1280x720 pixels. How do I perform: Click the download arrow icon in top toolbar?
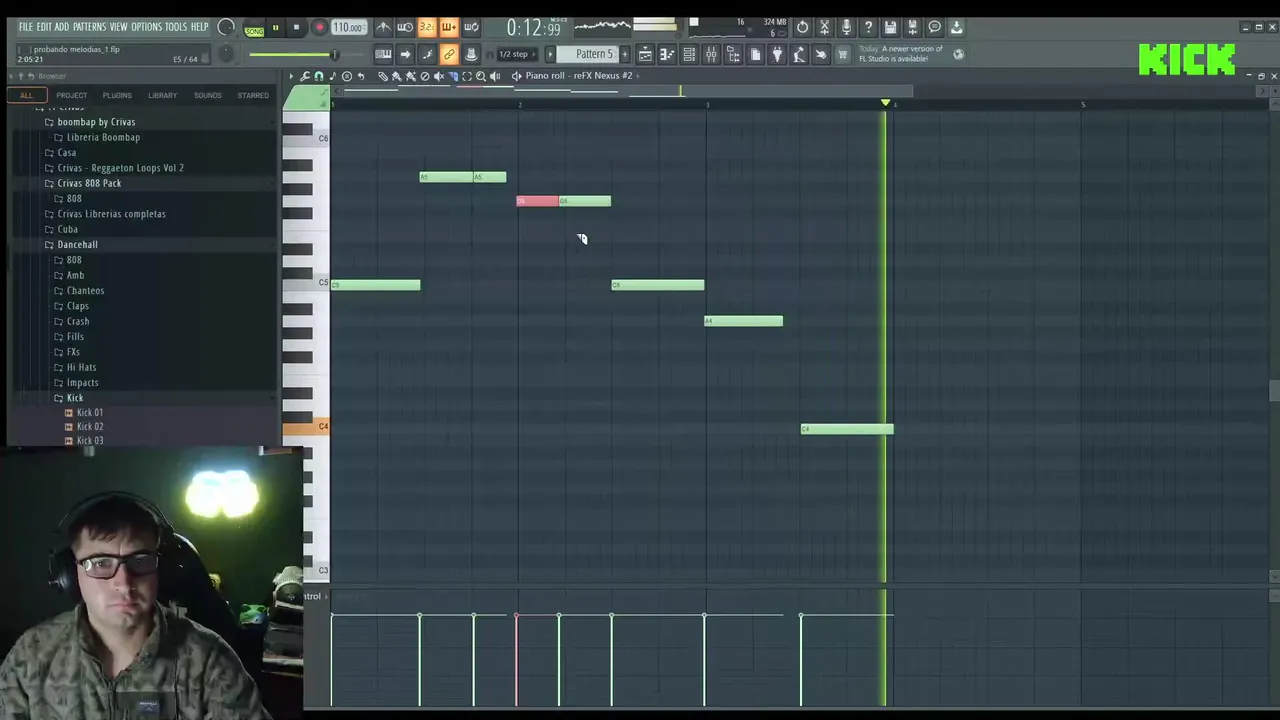point(956,27)
